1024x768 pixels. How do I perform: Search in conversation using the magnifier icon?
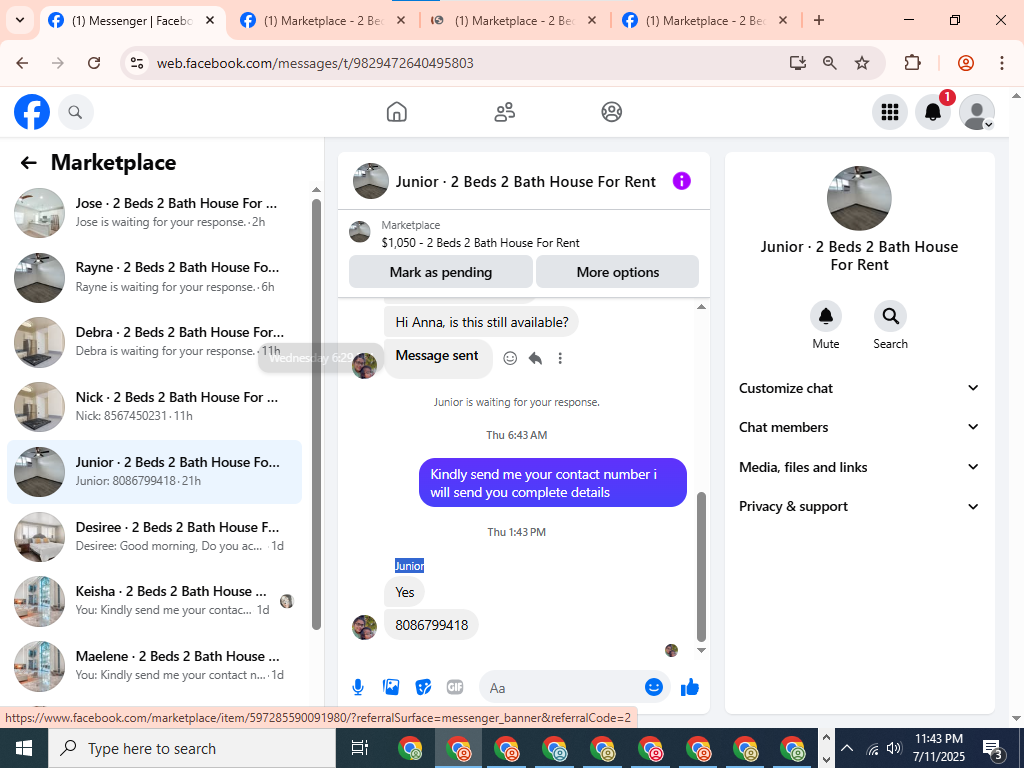pyautogui.click(x=890, y=316)
